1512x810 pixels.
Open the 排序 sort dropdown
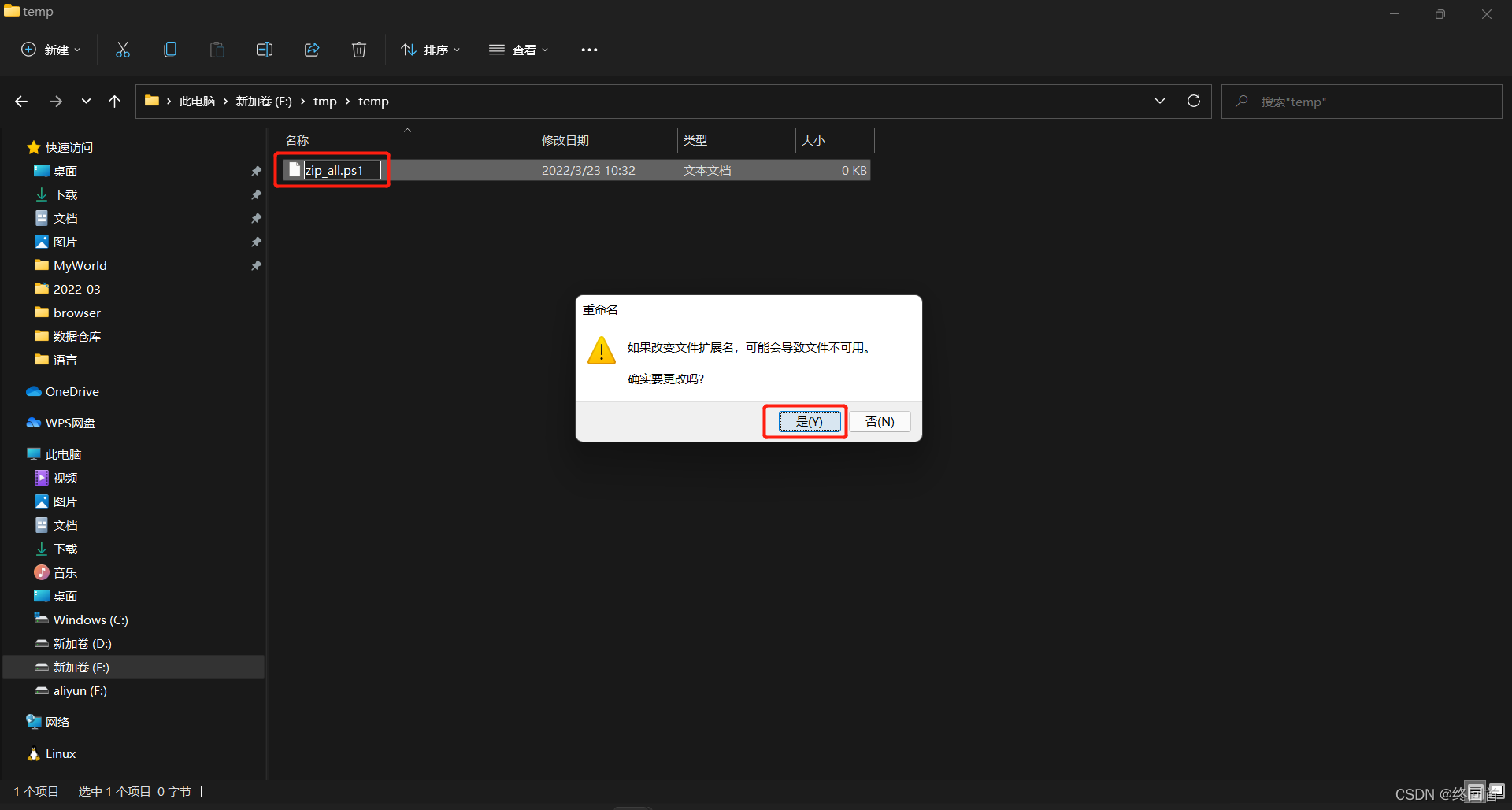pyautogui.click(x=430, y=50)
